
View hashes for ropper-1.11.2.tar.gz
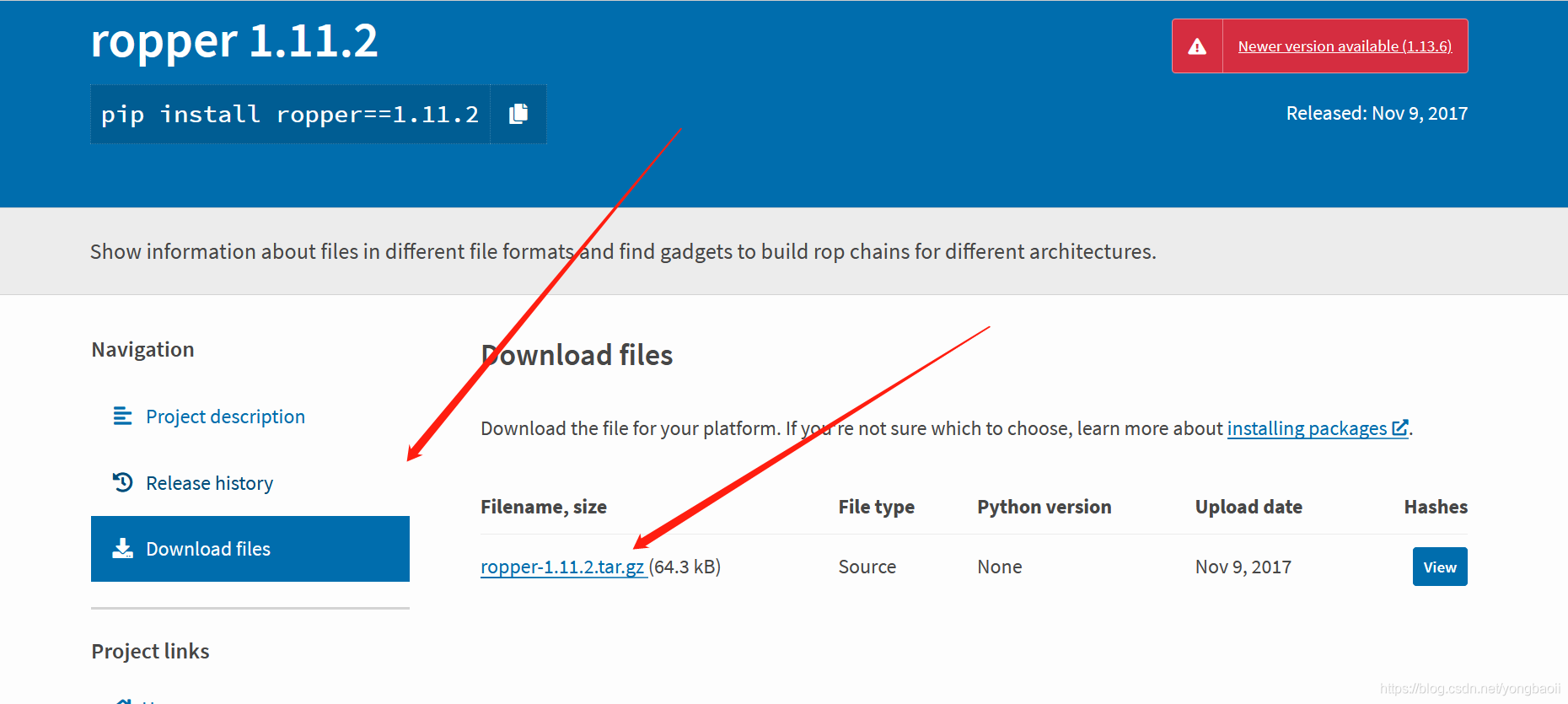click(x=1440, y=567)
